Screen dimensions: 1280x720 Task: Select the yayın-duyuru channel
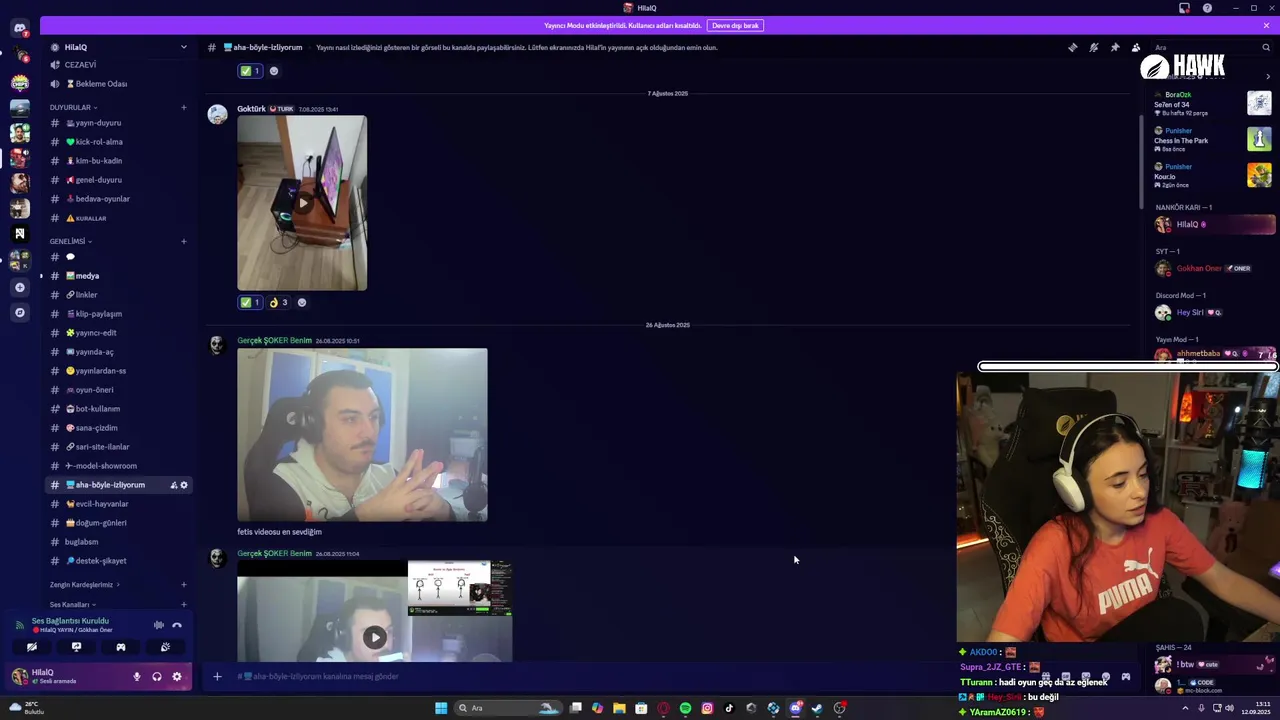[118, 123]
